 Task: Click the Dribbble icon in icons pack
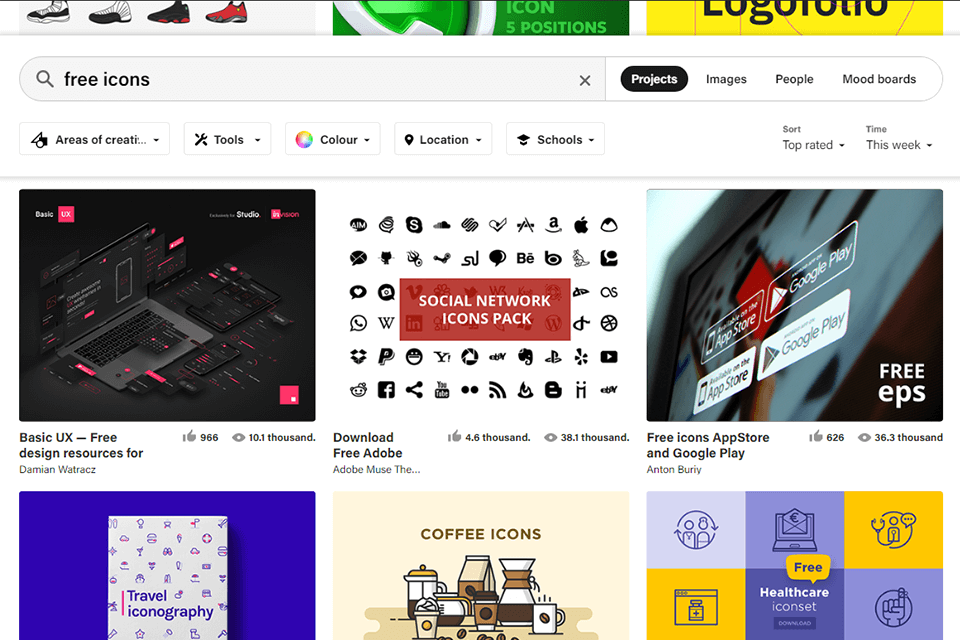click(609, 323)
